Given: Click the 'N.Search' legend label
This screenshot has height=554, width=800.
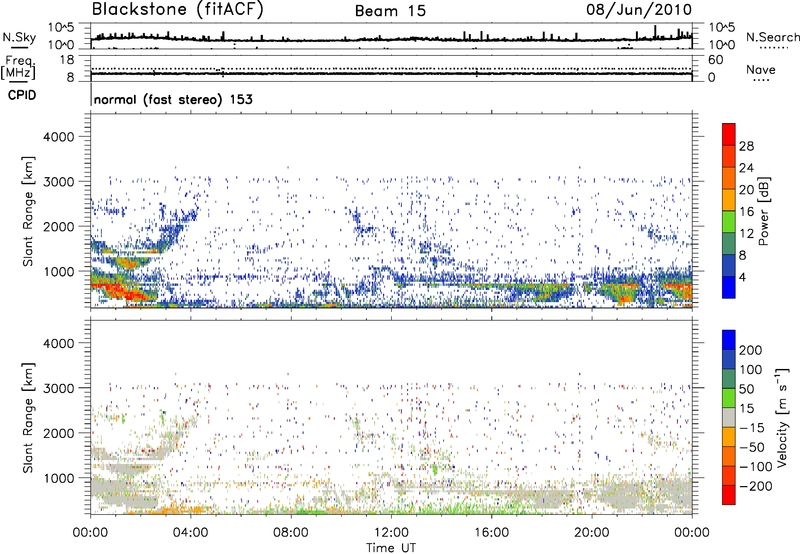Looking at the screenshot, I should coord(772,37).
